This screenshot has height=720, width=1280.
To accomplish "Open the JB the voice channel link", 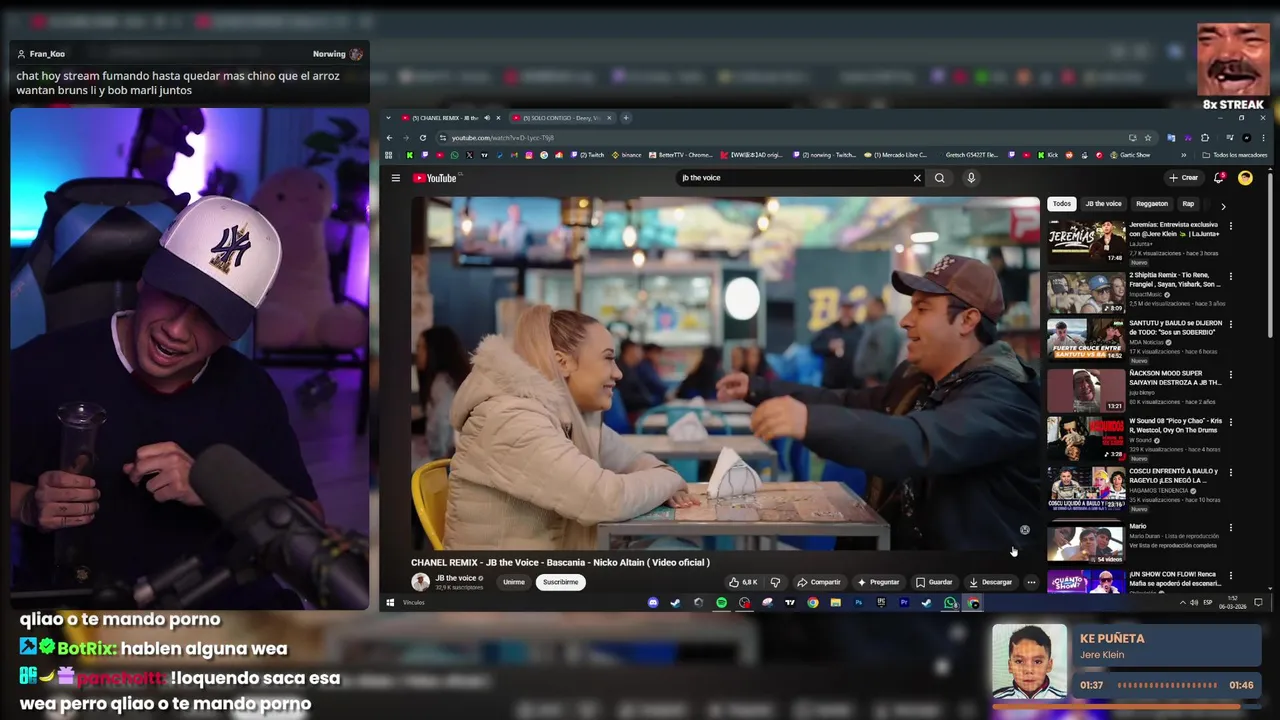I will click(x=456, y=578).
